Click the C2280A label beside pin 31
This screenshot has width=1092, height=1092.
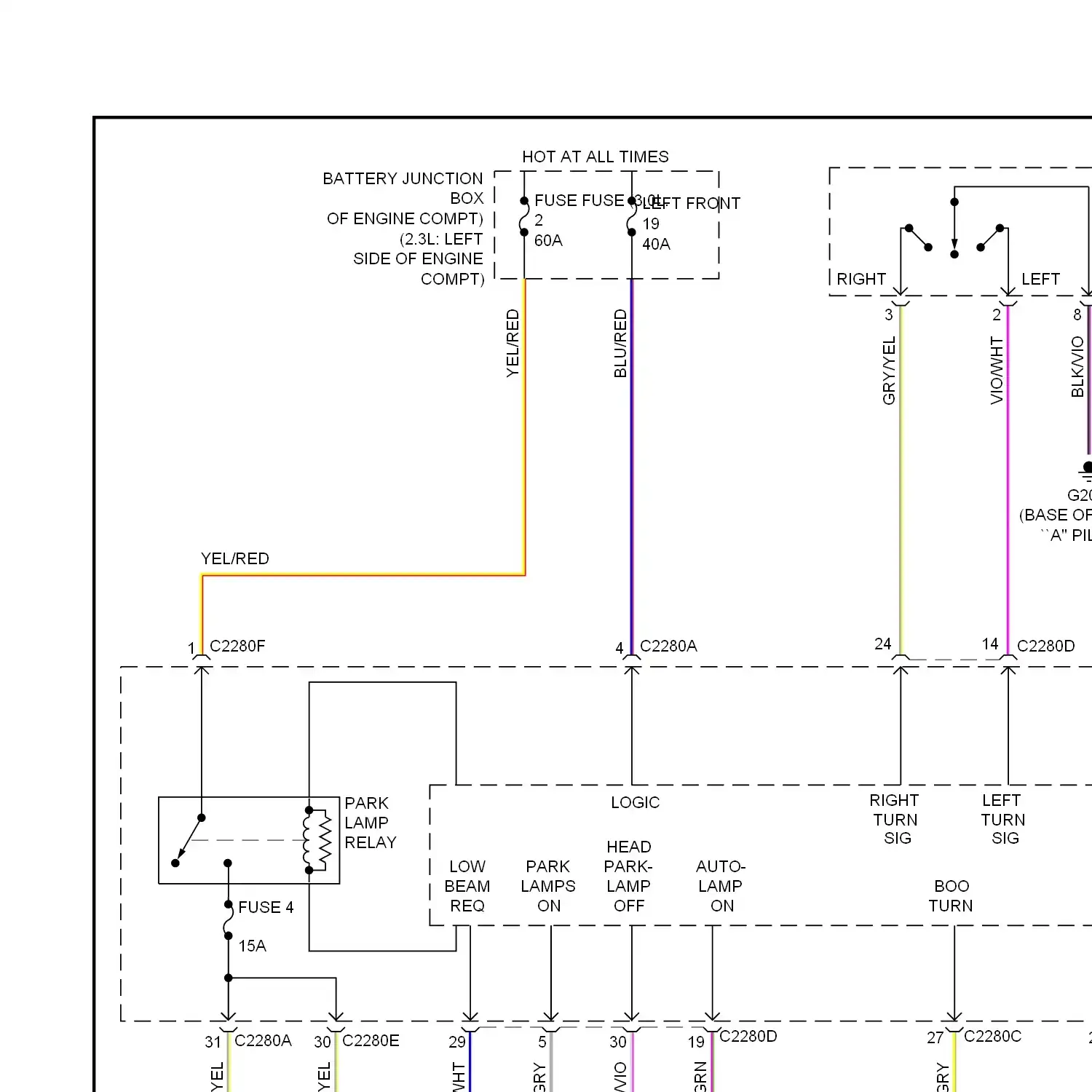tap(263, 1040)
